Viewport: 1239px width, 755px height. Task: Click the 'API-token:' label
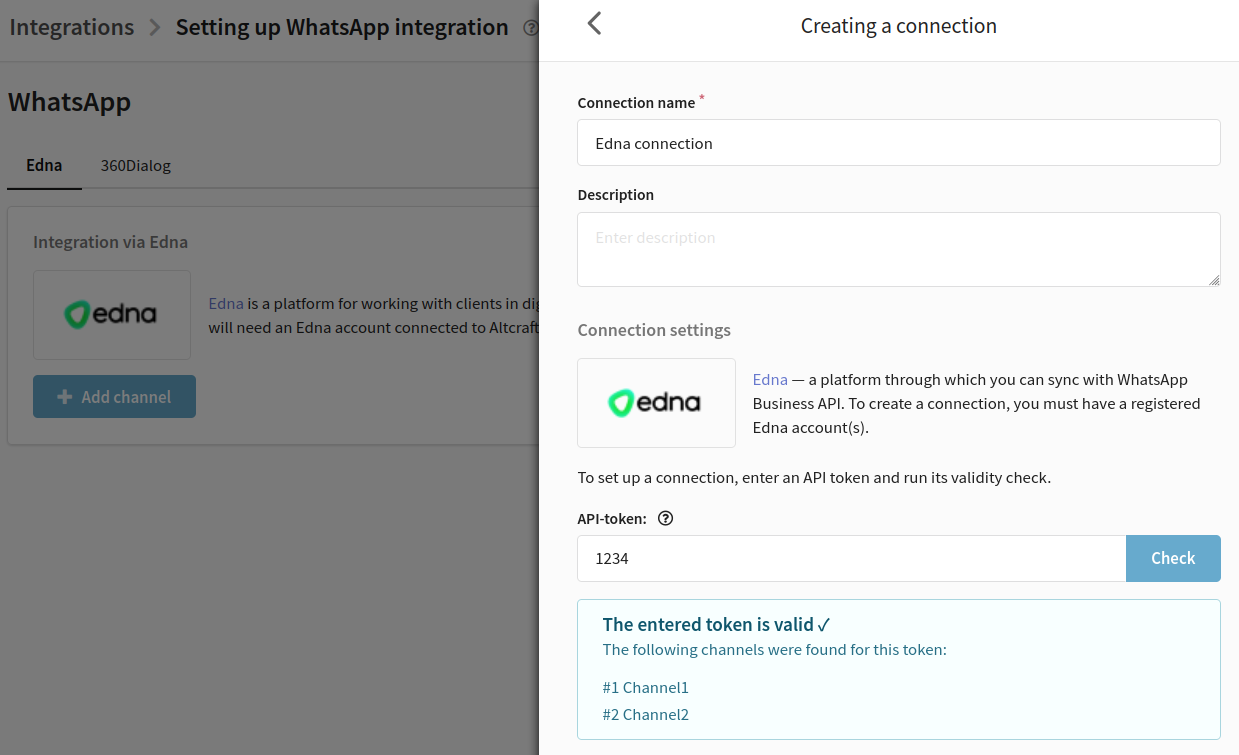pos(612,519)
